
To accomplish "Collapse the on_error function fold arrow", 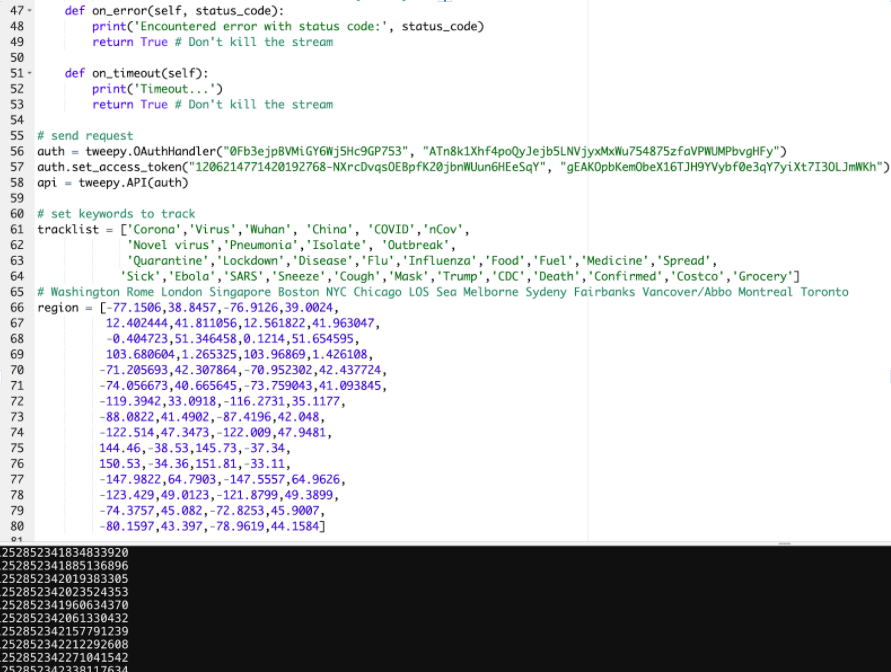I will [x=30, y=11].
